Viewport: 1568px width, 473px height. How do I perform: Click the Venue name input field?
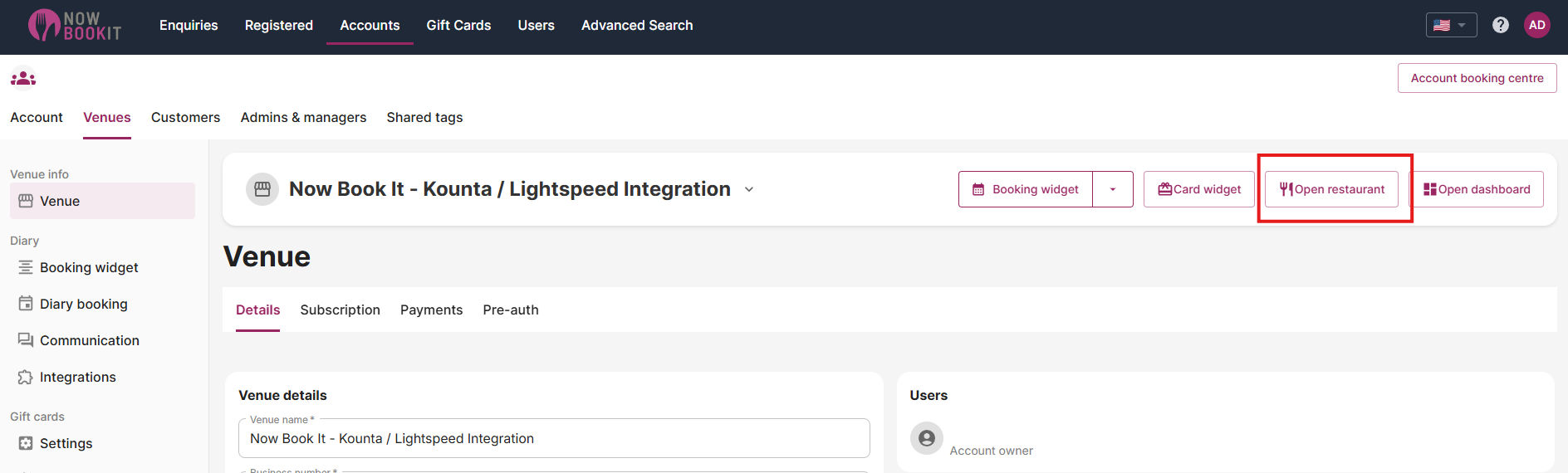coord(553,438)
